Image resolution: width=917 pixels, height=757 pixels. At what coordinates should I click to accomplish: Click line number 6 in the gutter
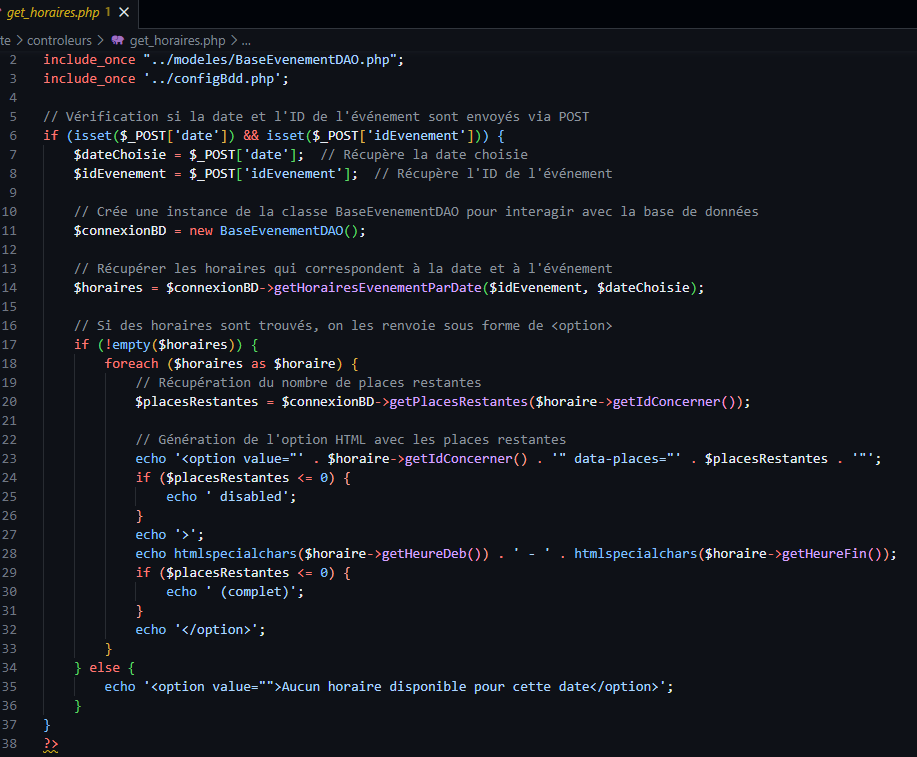(13, 135)
